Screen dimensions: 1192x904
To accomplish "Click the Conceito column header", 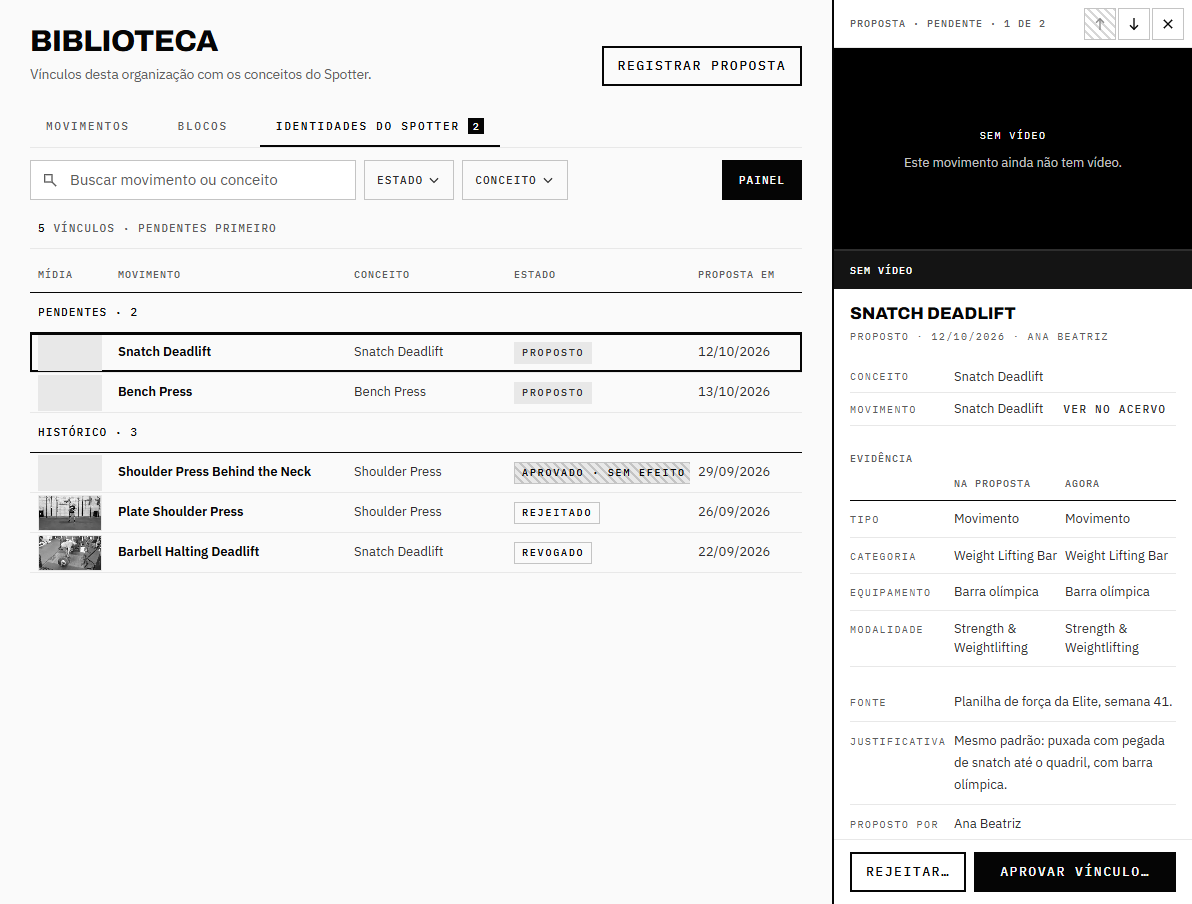I will (382, 274).
